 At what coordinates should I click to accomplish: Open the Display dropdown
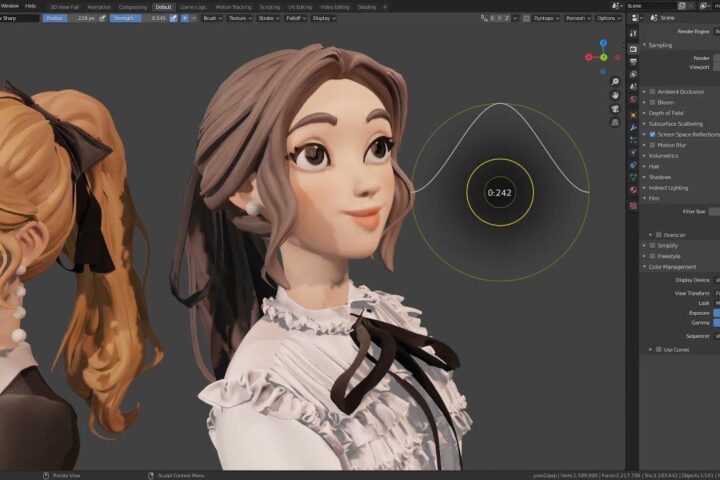(324, 18)
